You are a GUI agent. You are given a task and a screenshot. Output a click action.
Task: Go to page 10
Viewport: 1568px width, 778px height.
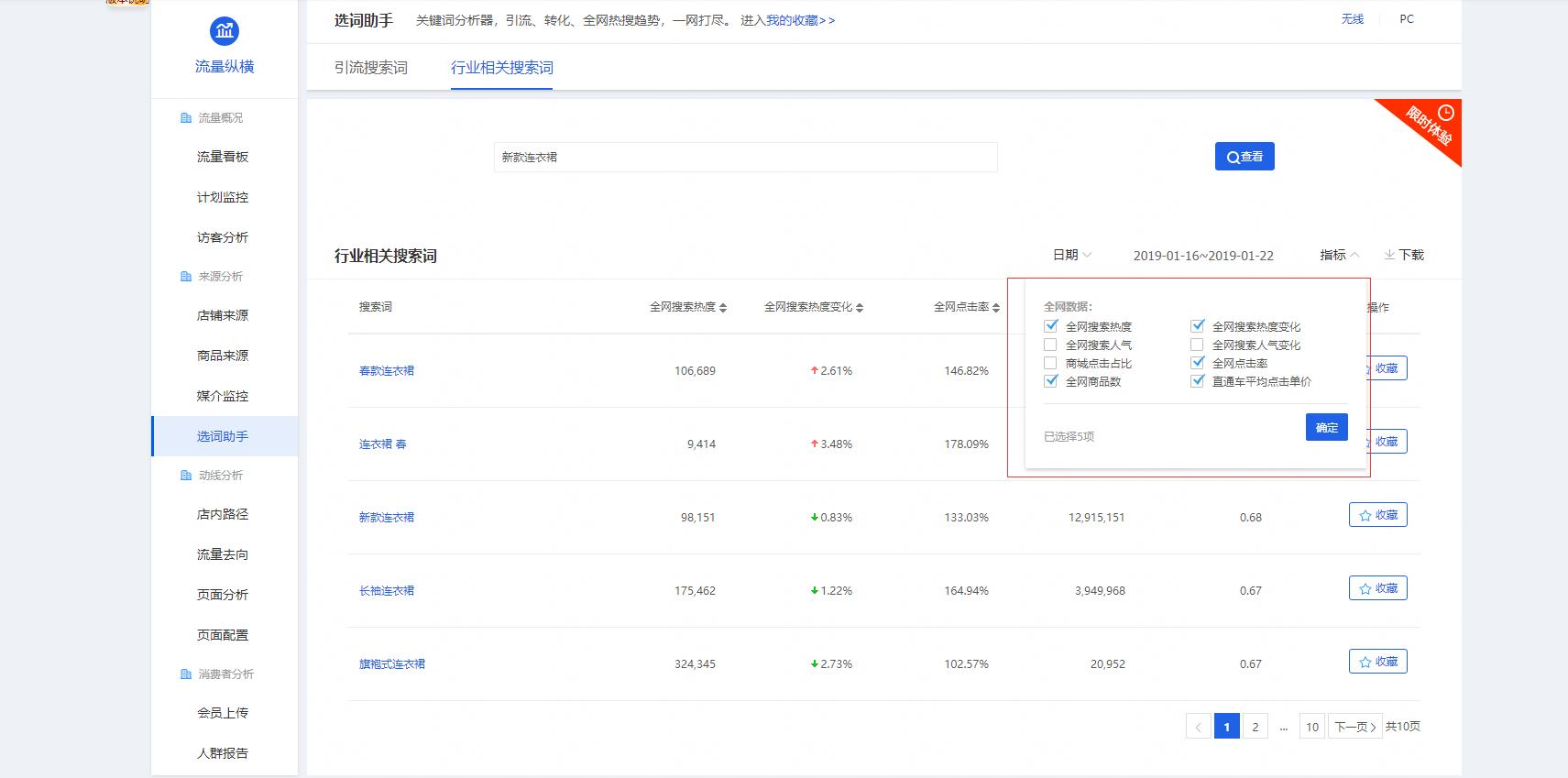[1312, 727]
